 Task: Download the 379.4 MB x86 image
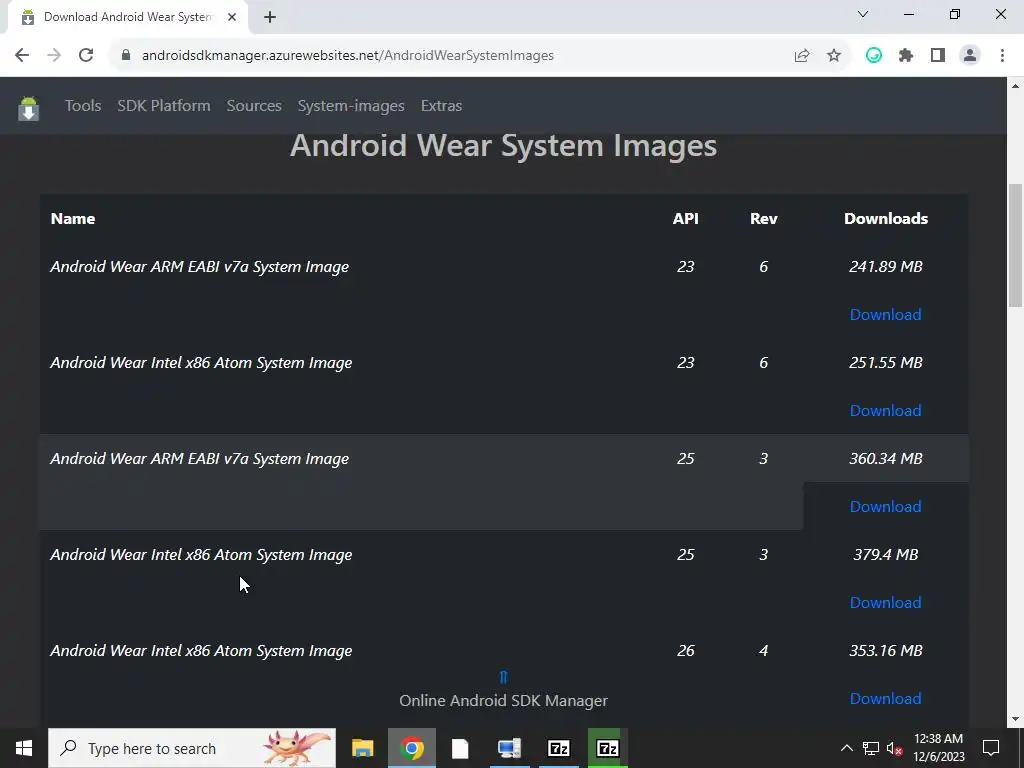886,603
